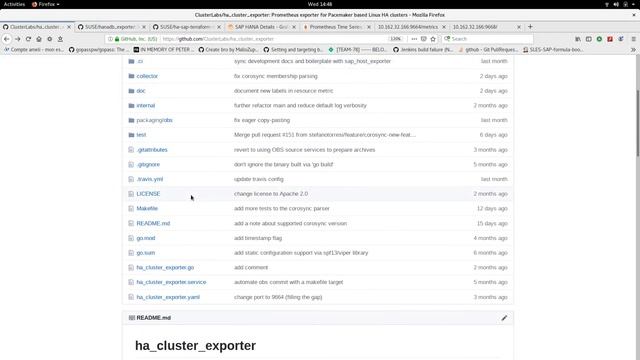Switch to the Prometheus Time Series tab

(337, 27)
